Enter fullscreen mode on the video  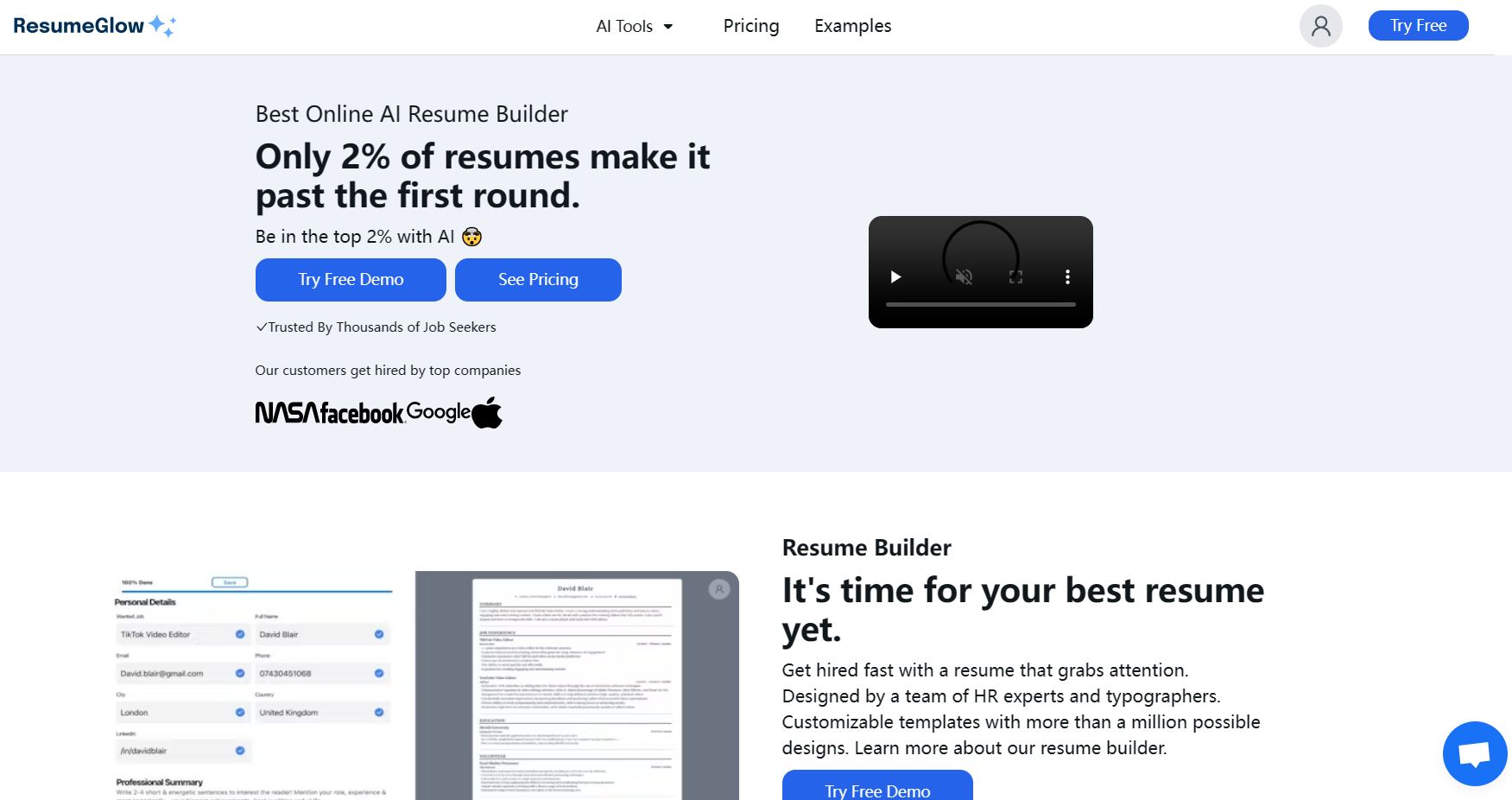(1015, 277)
